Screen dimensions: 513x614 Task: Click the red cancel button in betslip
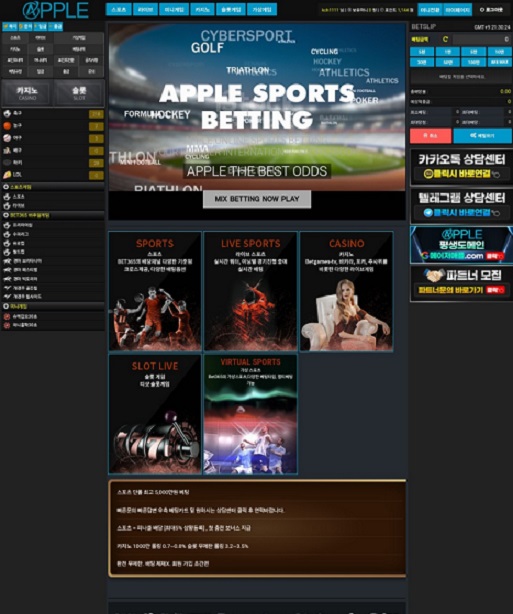tap(430, 135)
